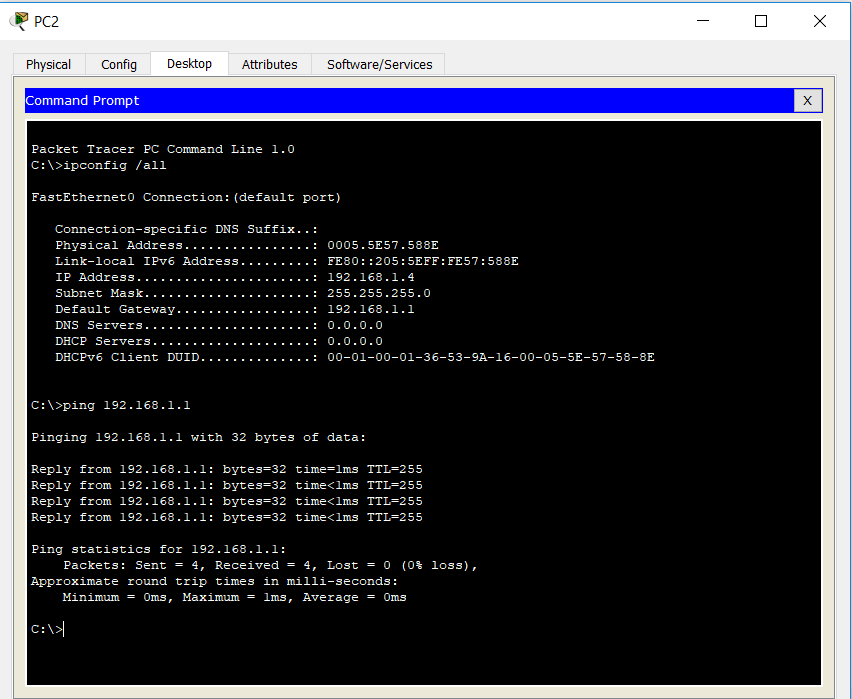The image size is (852, 699).
Task: Click the ipconfig /all command text
Action: tap(116, 164)
